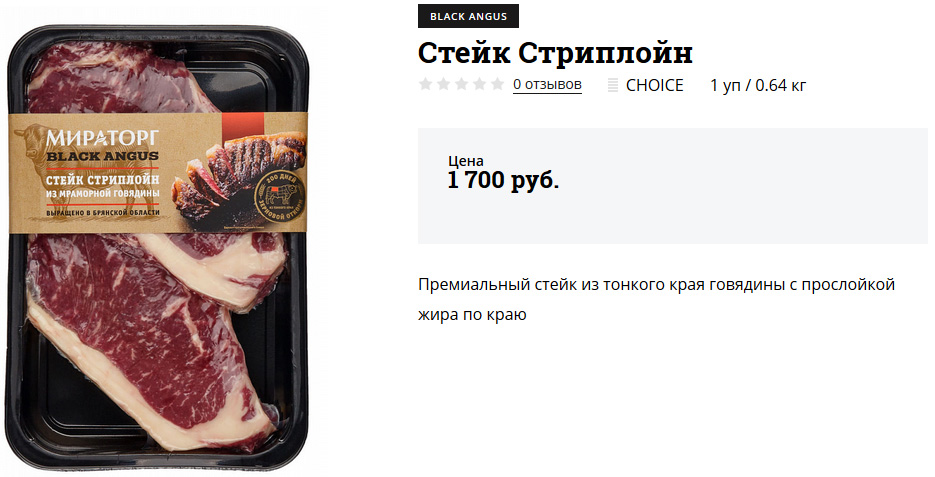Image resolution: width=935 pixels, height=477 pixels.
Task: Click the Цена label in price box
Action: pos(466,161)
